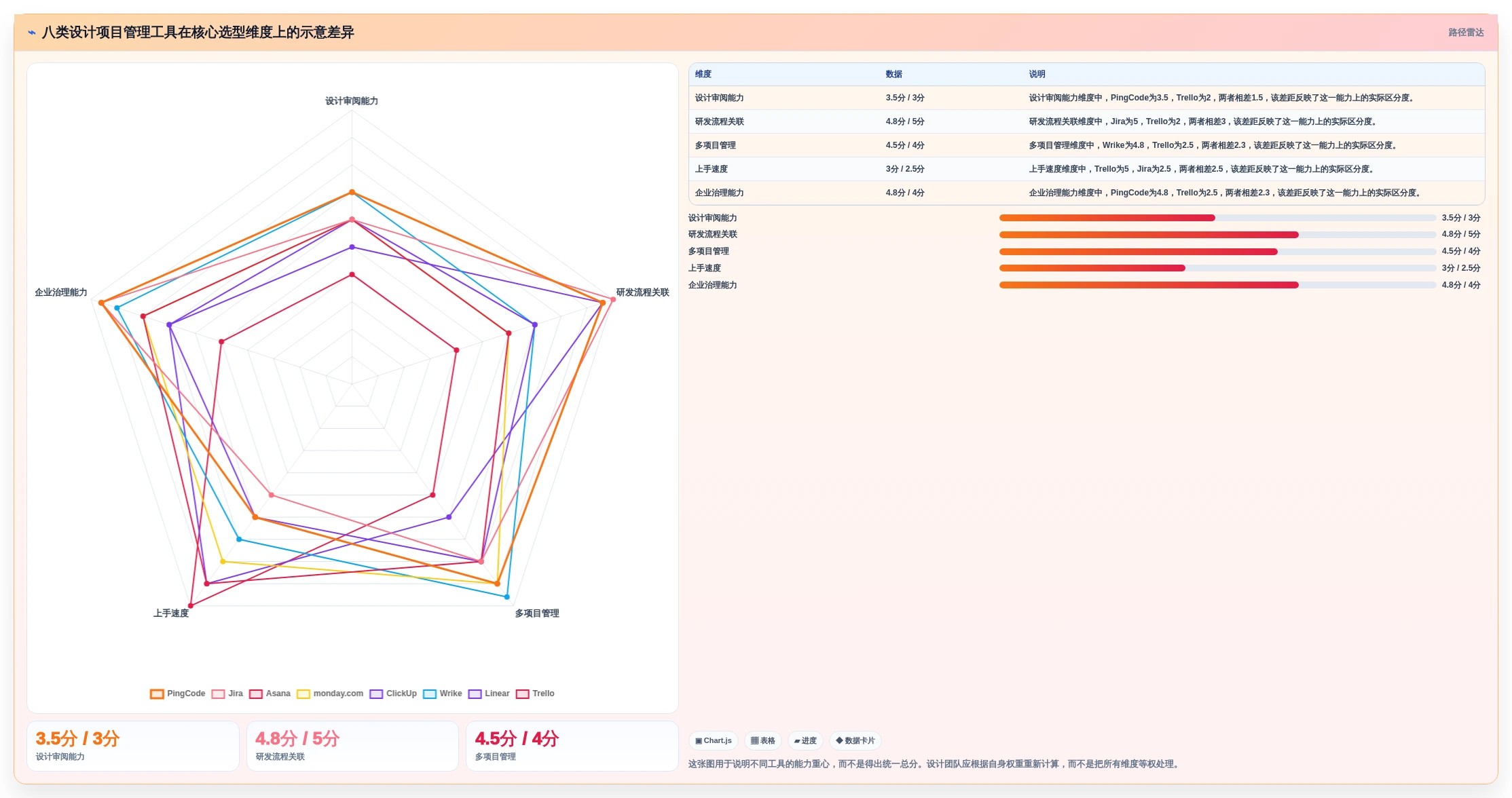
Task: Click the 设计审阅能力 progress bar
Action: point(1217,218)
